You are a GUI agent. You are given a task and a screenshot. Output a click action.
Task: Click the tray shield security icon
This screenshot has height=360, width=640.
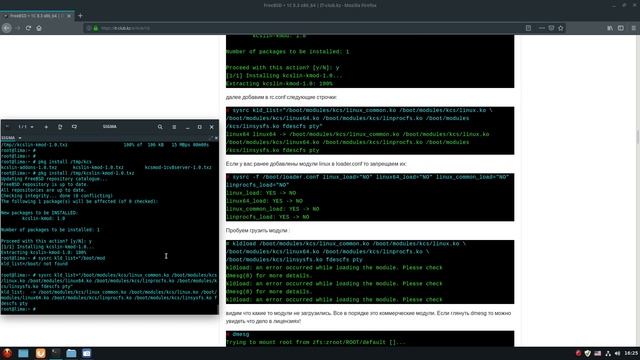click(x=587, y=353)
